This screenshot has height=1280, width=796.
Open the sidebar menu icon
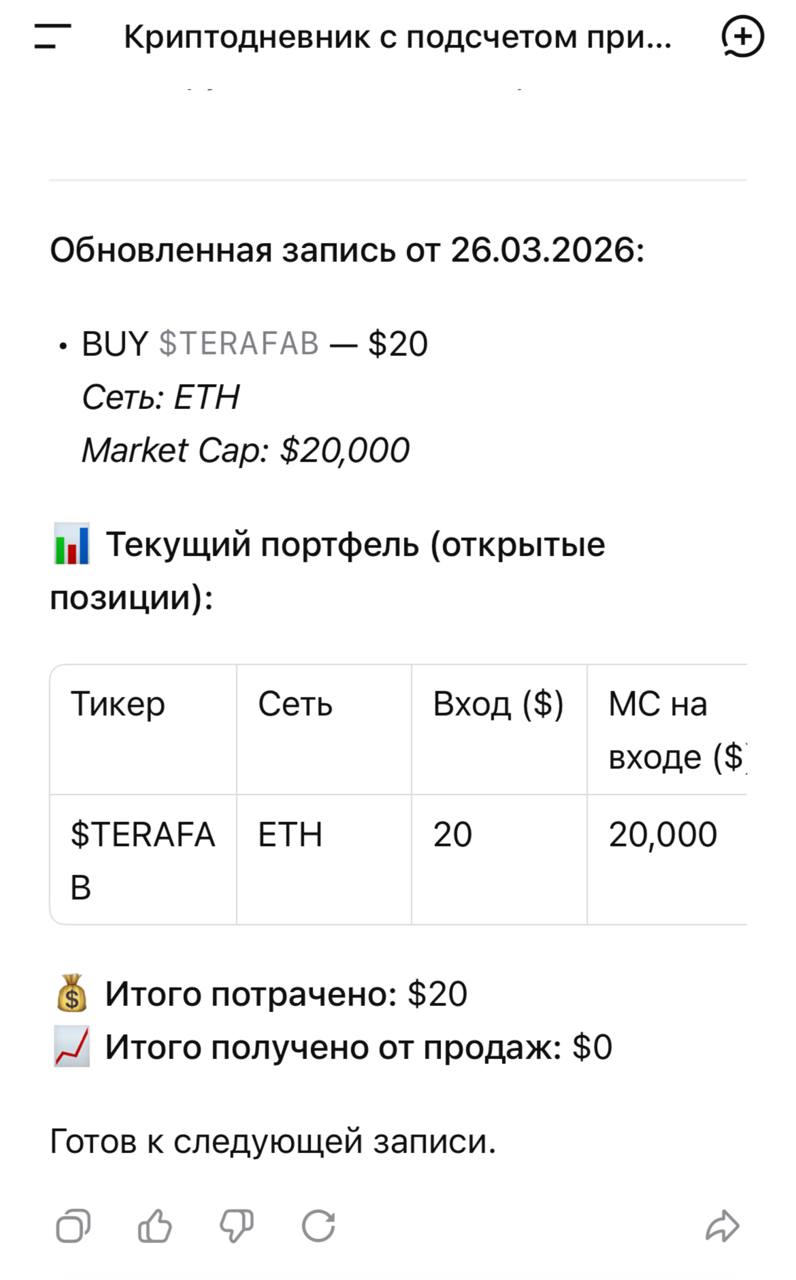(52, 37)
